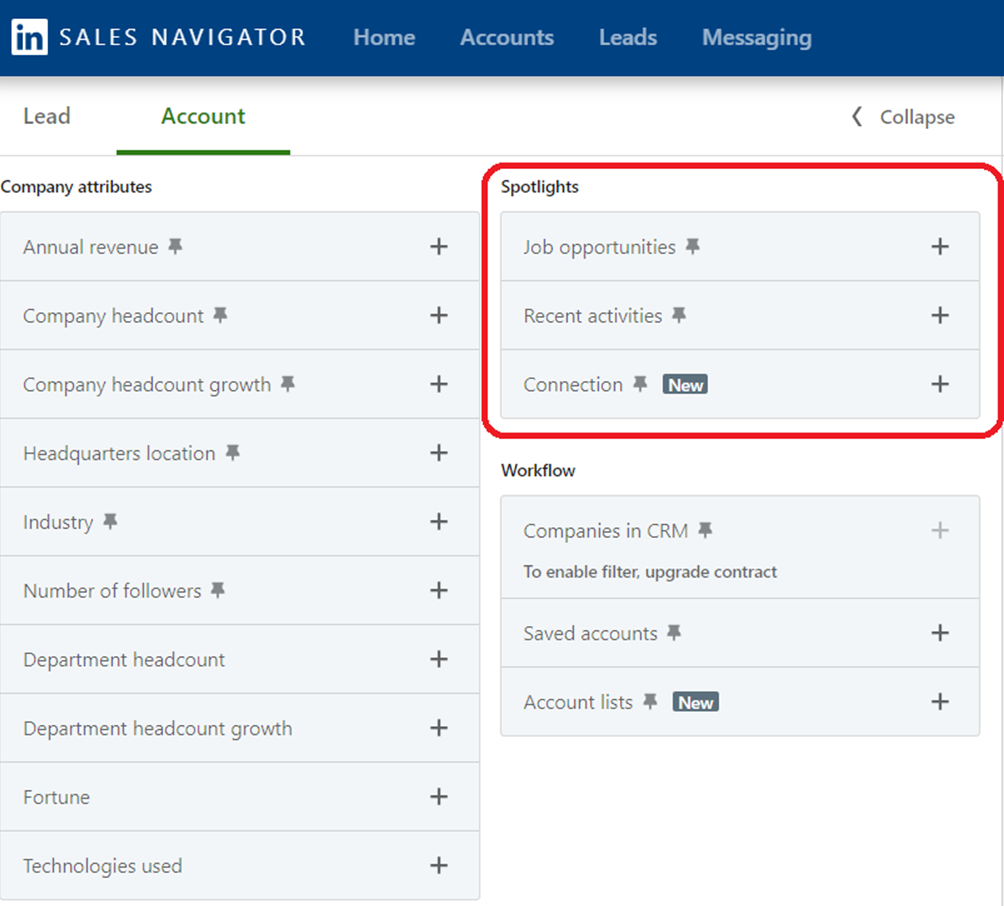The image size is (1004, 906).
Task: Switch to the Lead tab
Action: coord(47,116)
